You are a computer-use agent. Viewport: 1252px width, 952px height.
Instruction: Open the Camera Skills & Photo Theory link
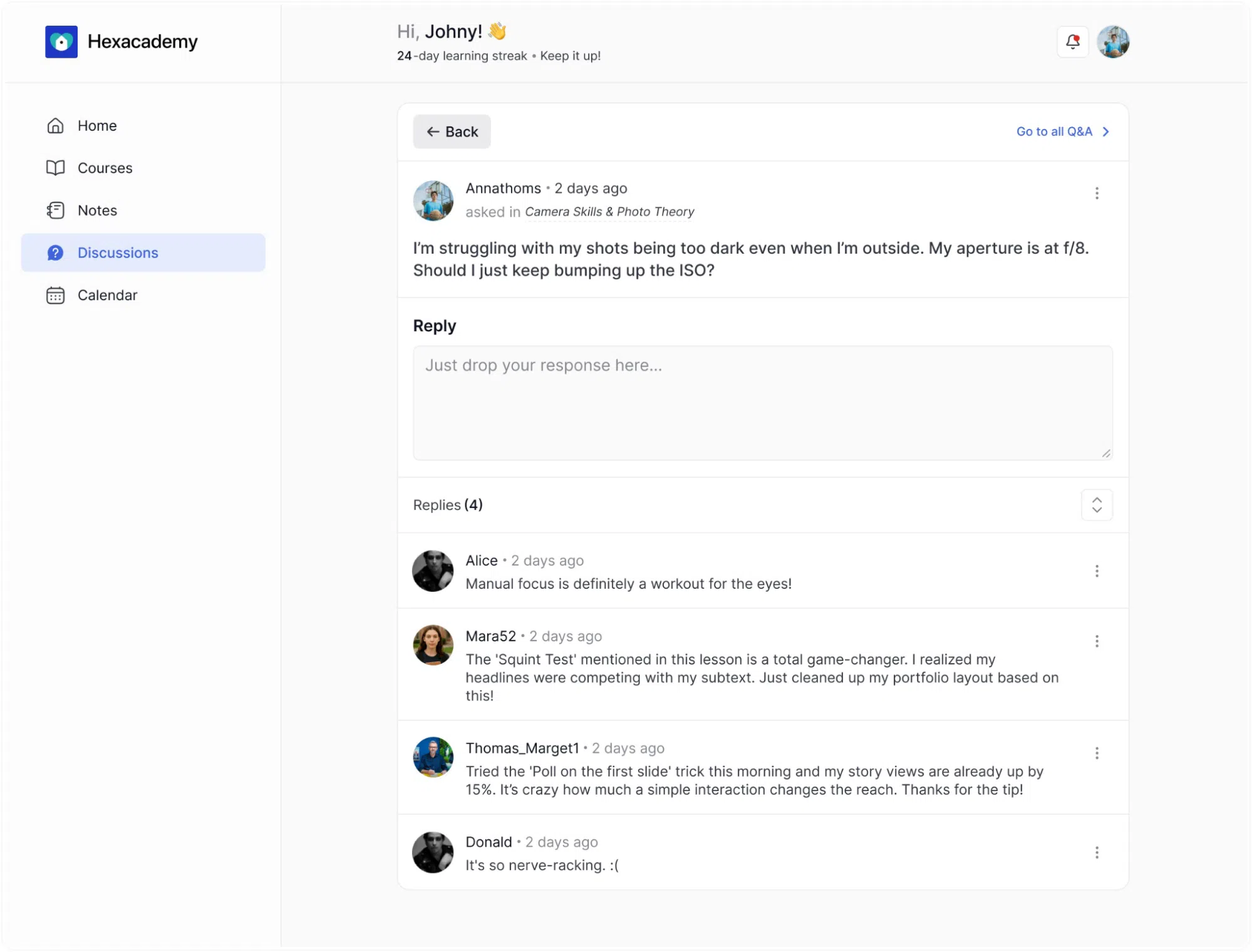coord(609,212)
